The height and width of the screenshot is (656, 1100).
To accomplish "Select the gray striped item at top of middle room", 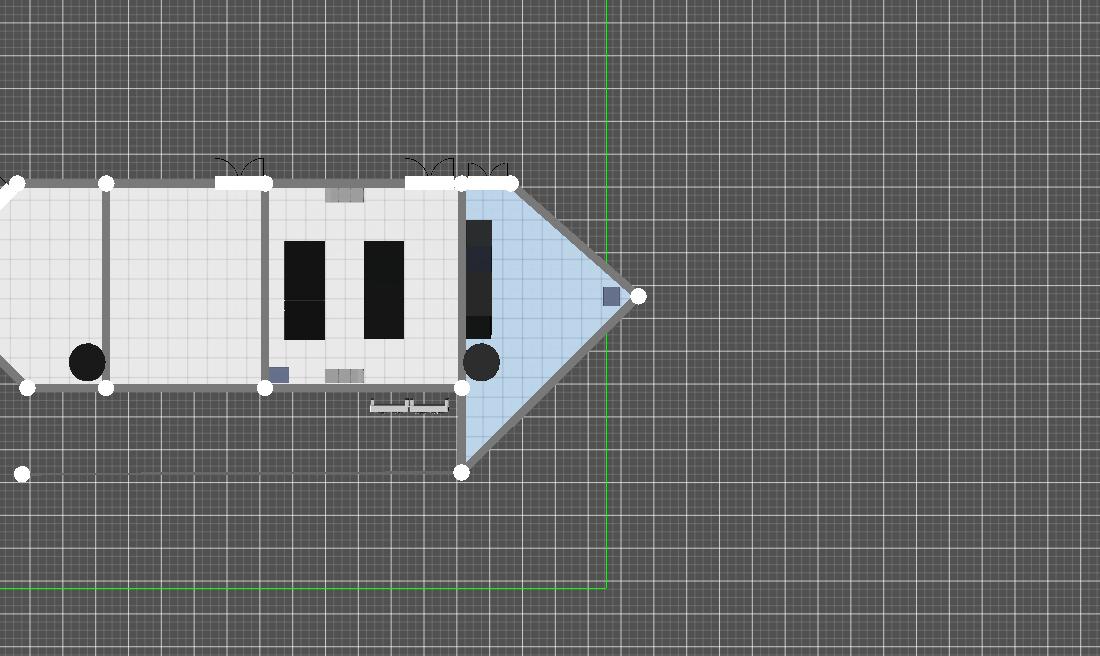I will pyautogui.click(x=344, y=195).
